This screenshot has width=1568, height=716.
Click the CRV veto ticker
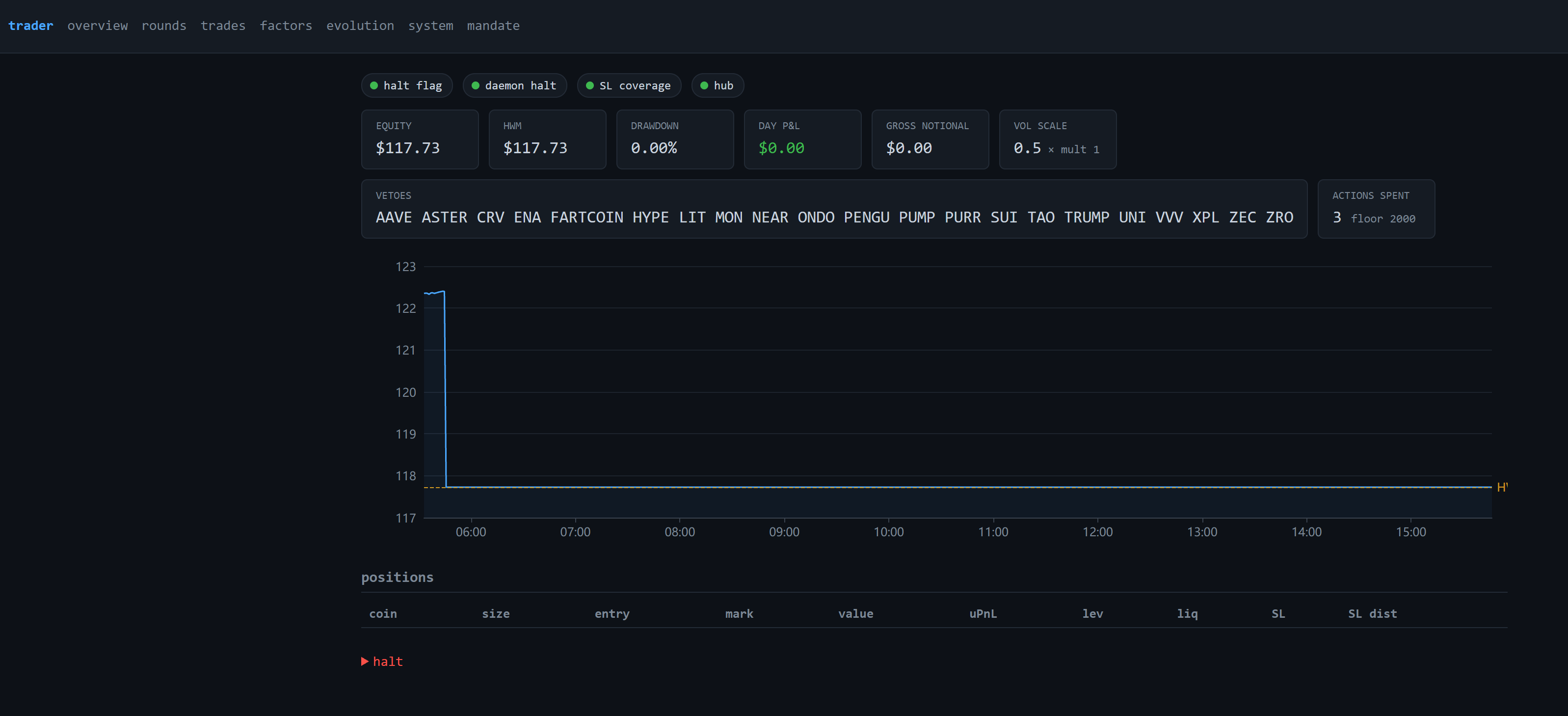pos(491,218)
